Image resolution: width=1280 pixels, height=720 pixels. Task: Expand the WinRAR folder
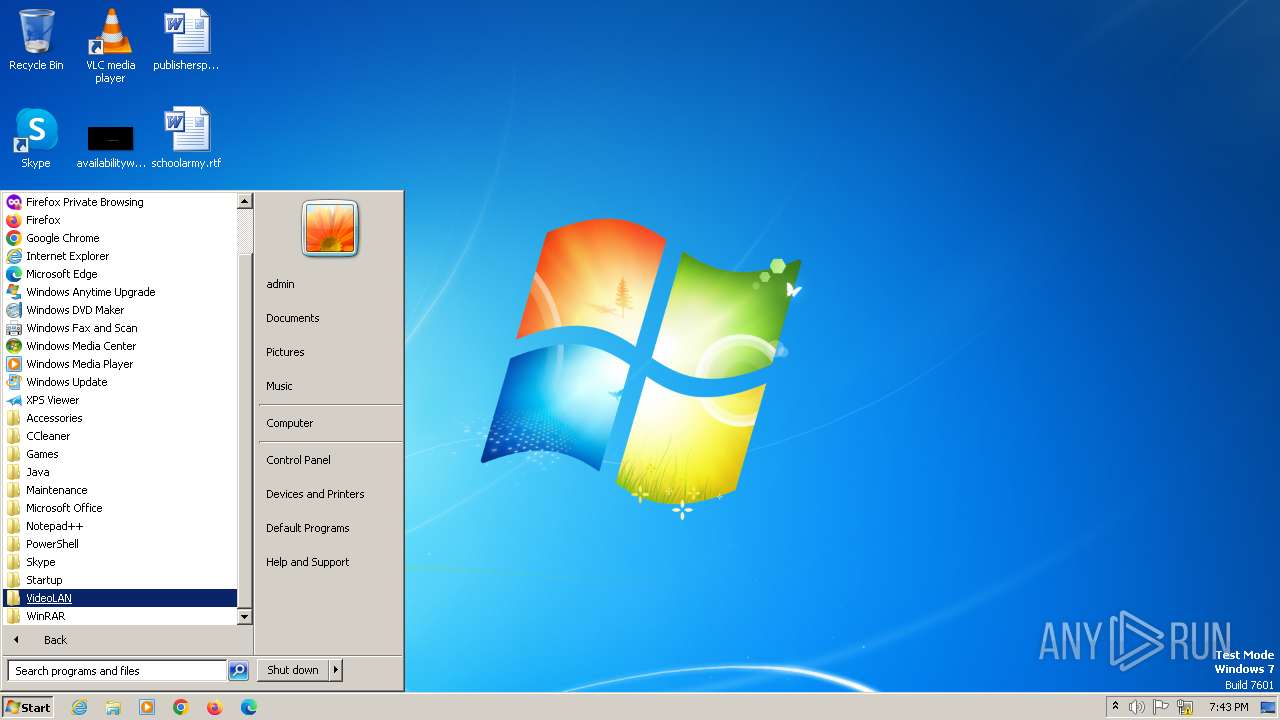pyautogui.click(x=120, y=616)
